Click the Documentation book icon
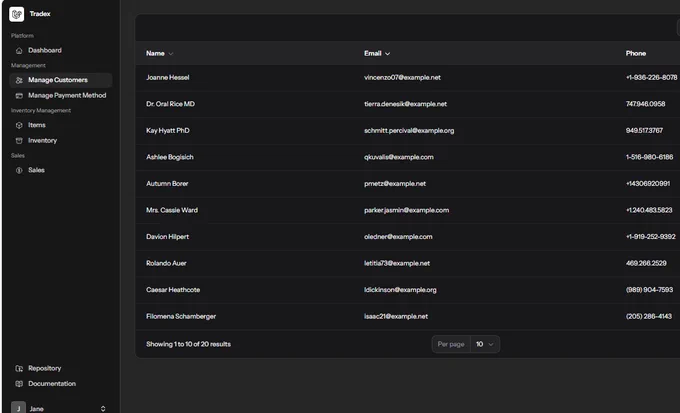This screenshot has width=680, height=413. [19, 384]
